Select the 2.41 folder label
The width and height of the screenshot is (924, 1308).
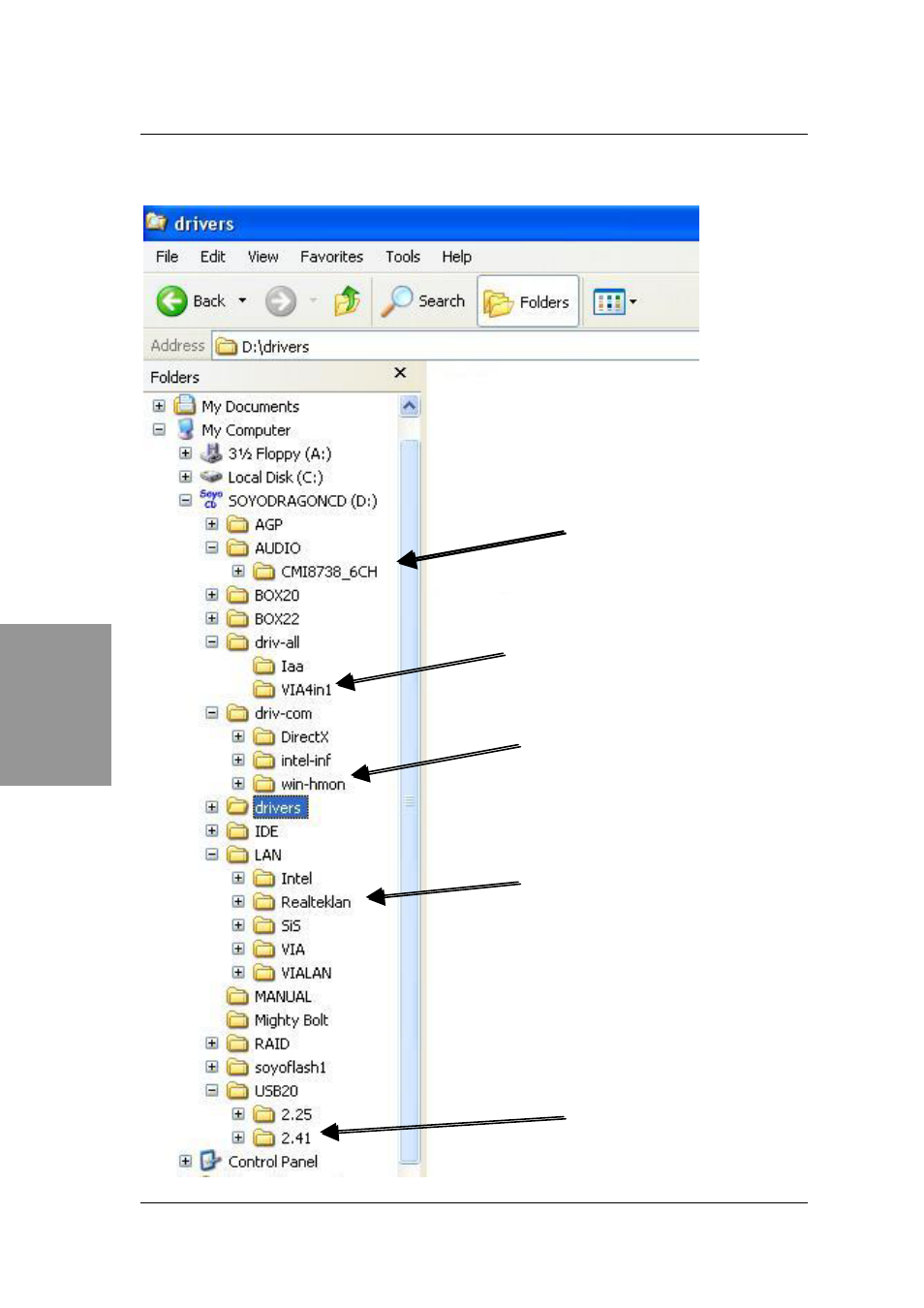click(295, 1137)
